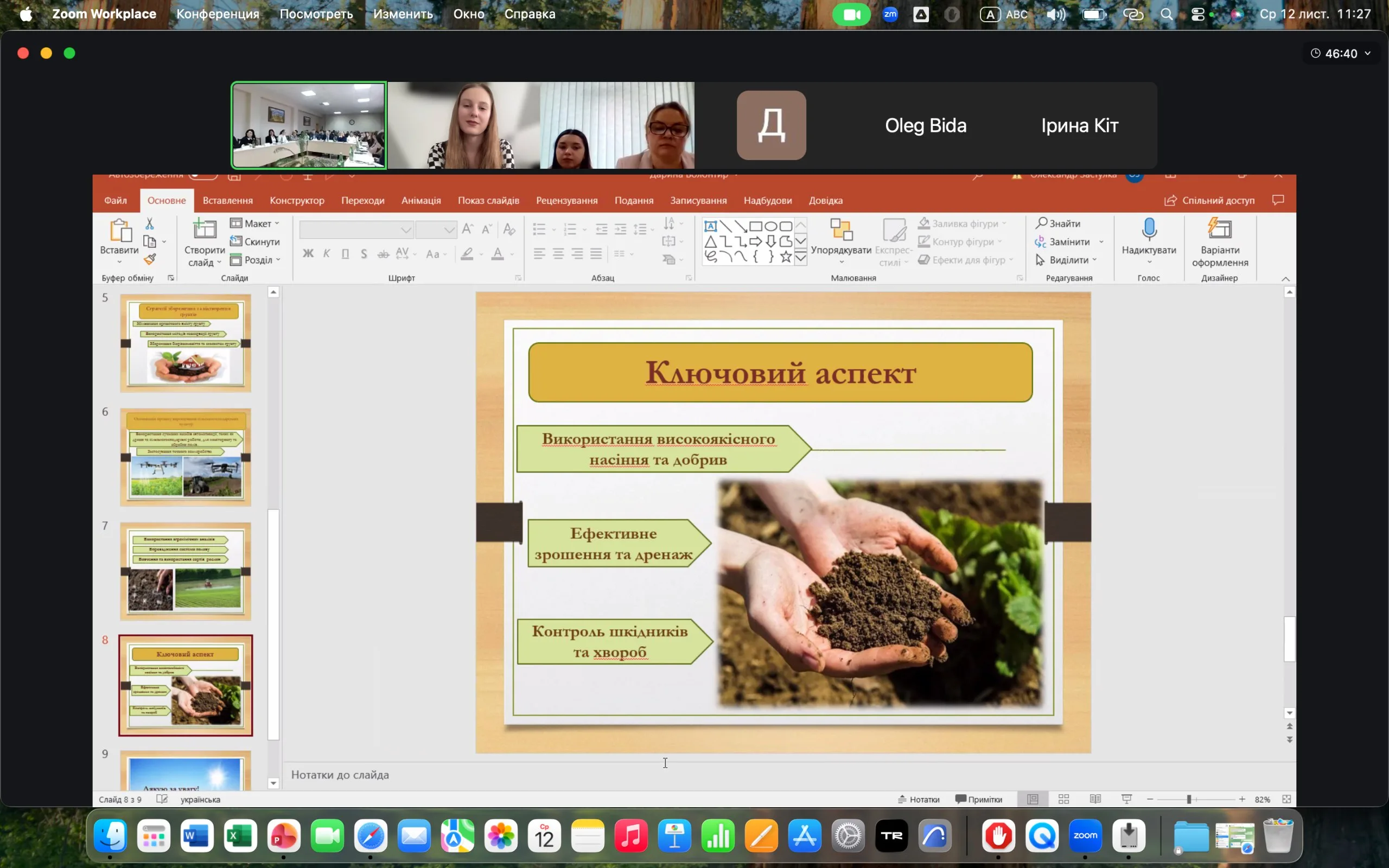Screen dimensions: 1389x868
Task: Click the Cut scissors icon
Action: tap(149, 224)
